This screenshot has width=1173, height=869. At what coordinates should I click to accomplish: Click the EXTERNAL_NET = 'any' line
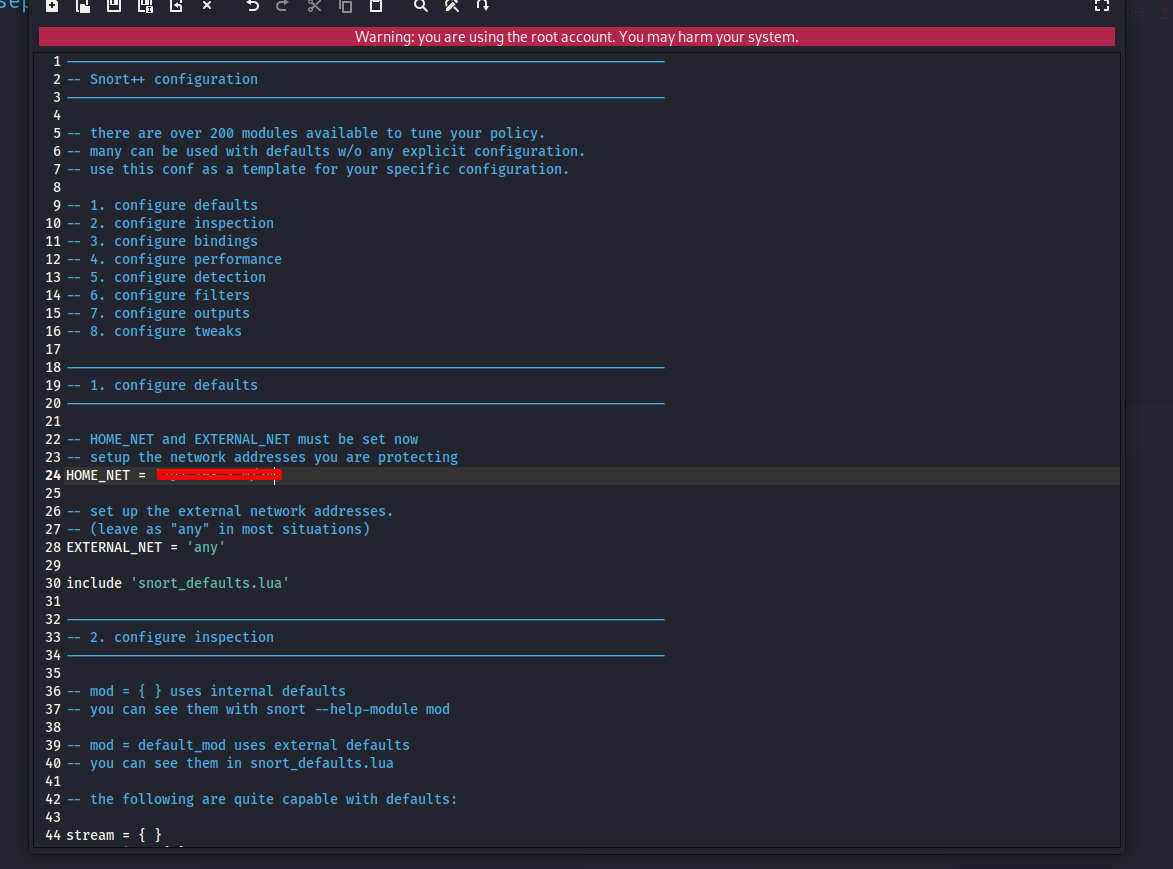pyautogui.click(x=146, y=548)
